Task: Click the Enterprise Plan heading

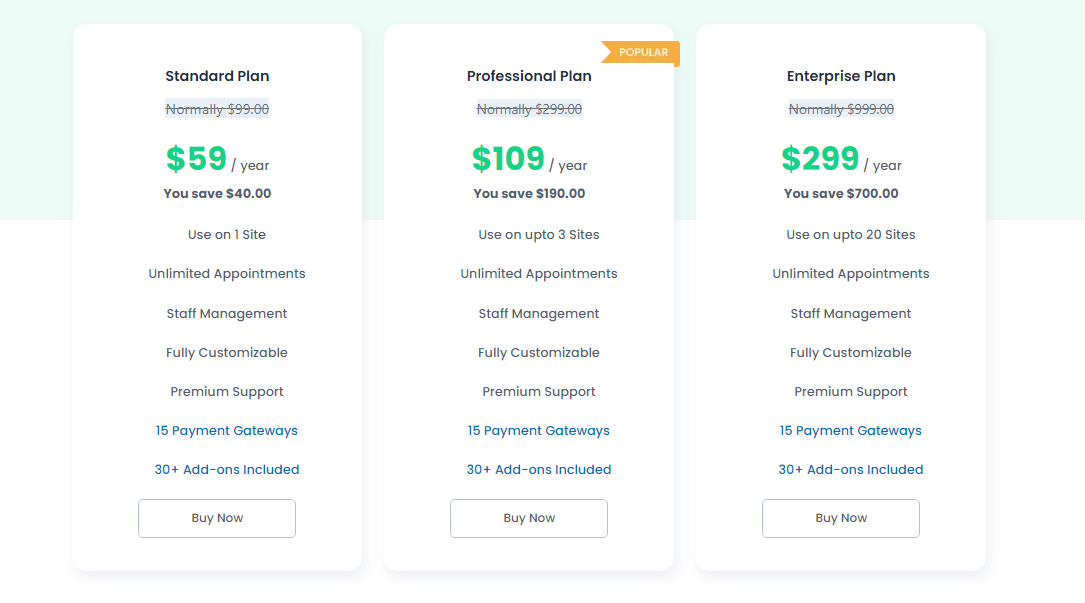Action: pyautogui.click(x=841, y=76)
